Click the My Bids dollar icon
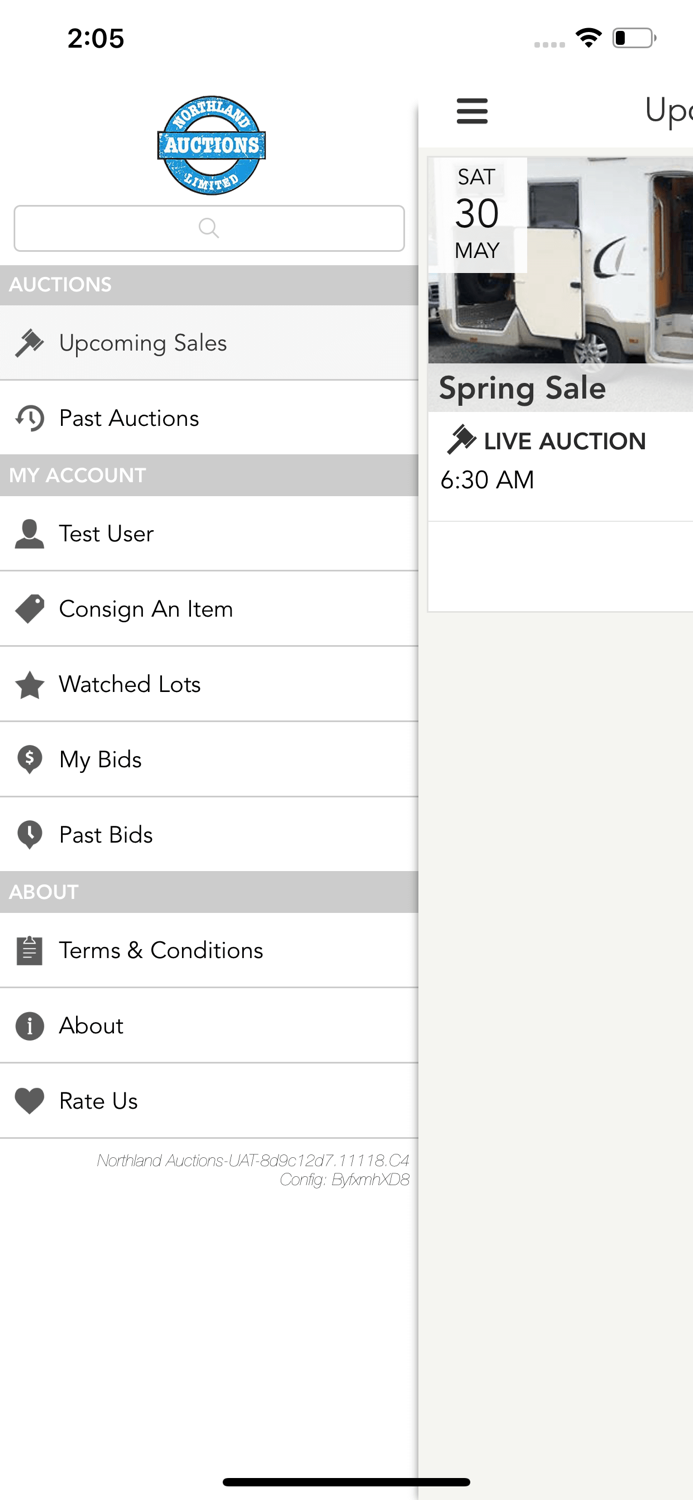Viewport: 693px width, 1500px height. click(29, 759)
